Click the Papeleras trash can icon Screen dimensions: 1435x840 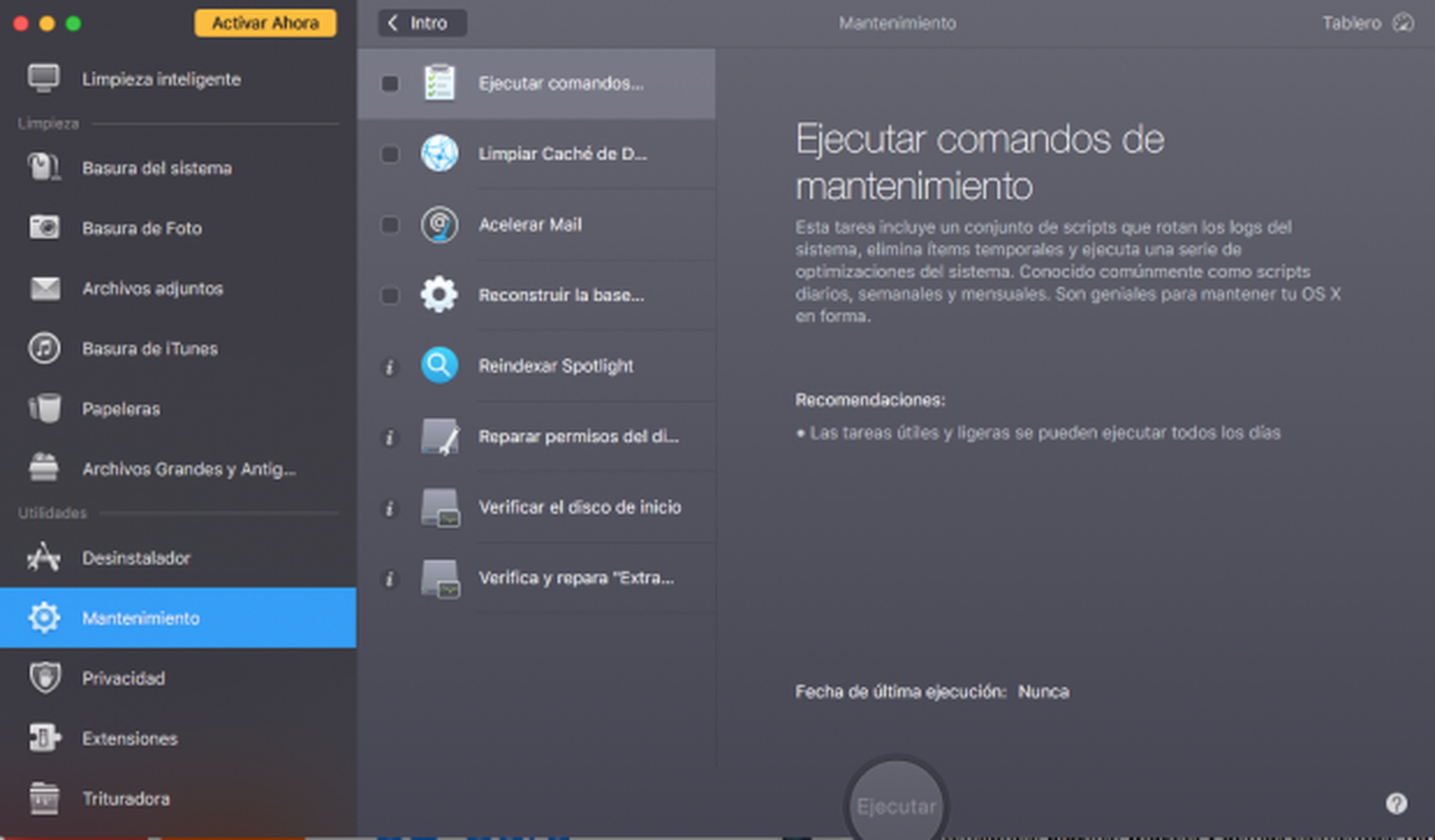(x=44, y=408)
